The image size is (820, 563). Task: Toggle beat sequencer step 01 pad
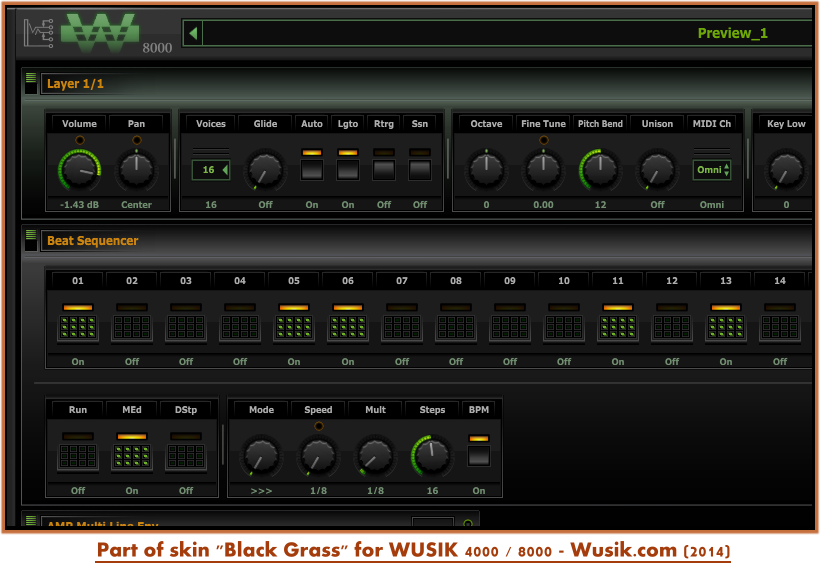pyautogui.click(x=78, y=327)
